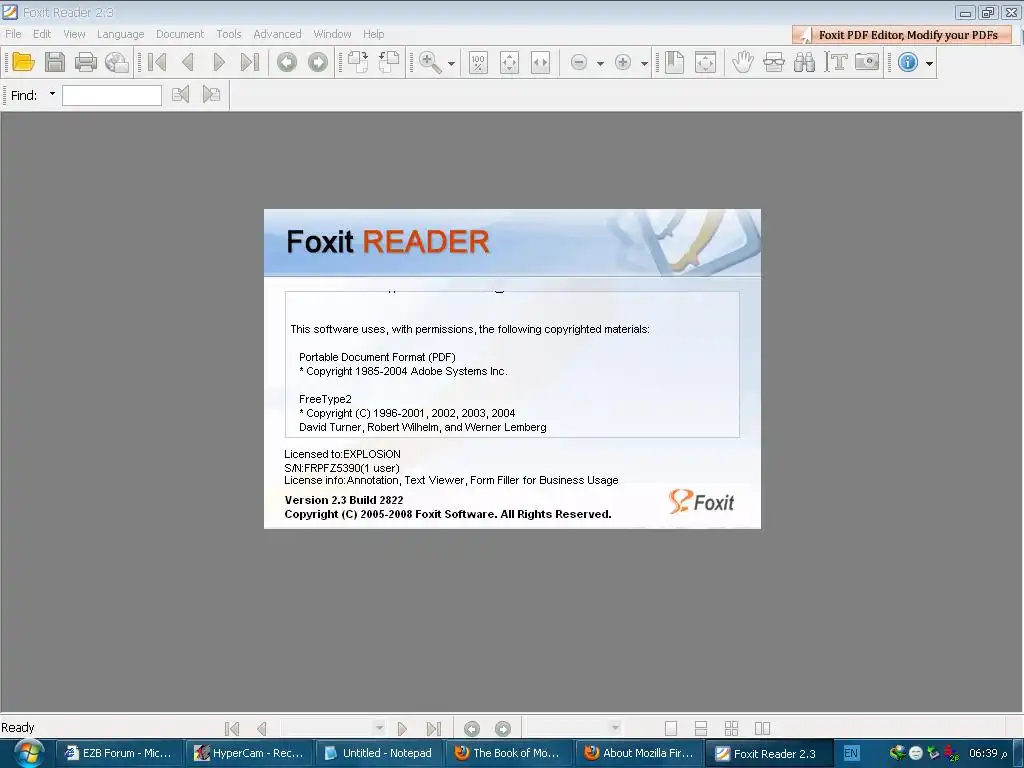
Task: Open the Tools menu
Action: pyautogui.click(x=229, y=34)
